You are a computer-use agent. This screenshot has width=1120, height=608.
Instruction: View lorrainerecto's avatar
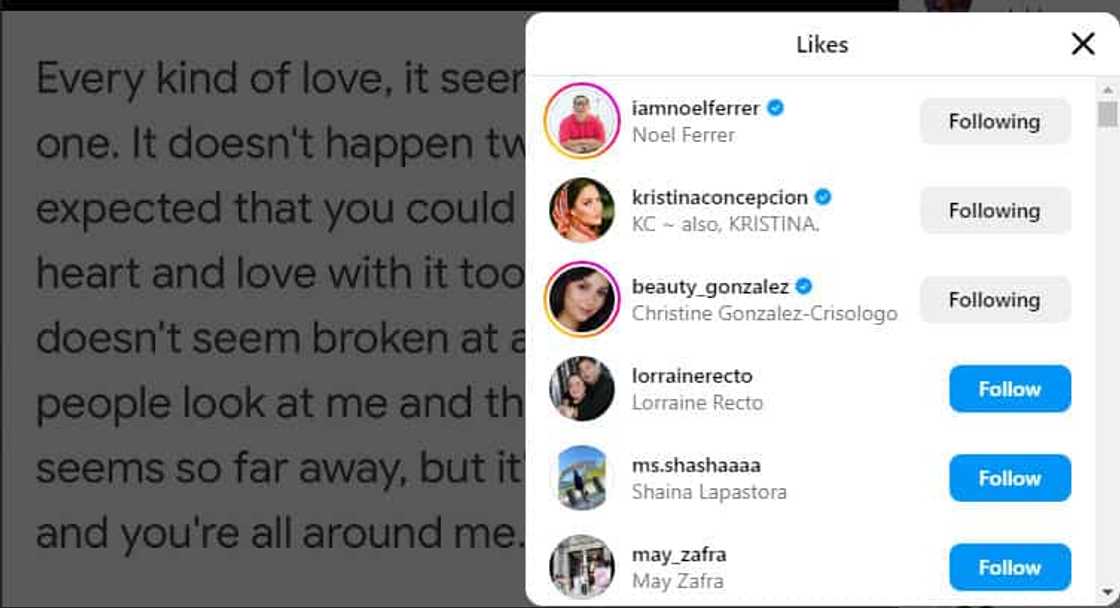click(581, 389)
